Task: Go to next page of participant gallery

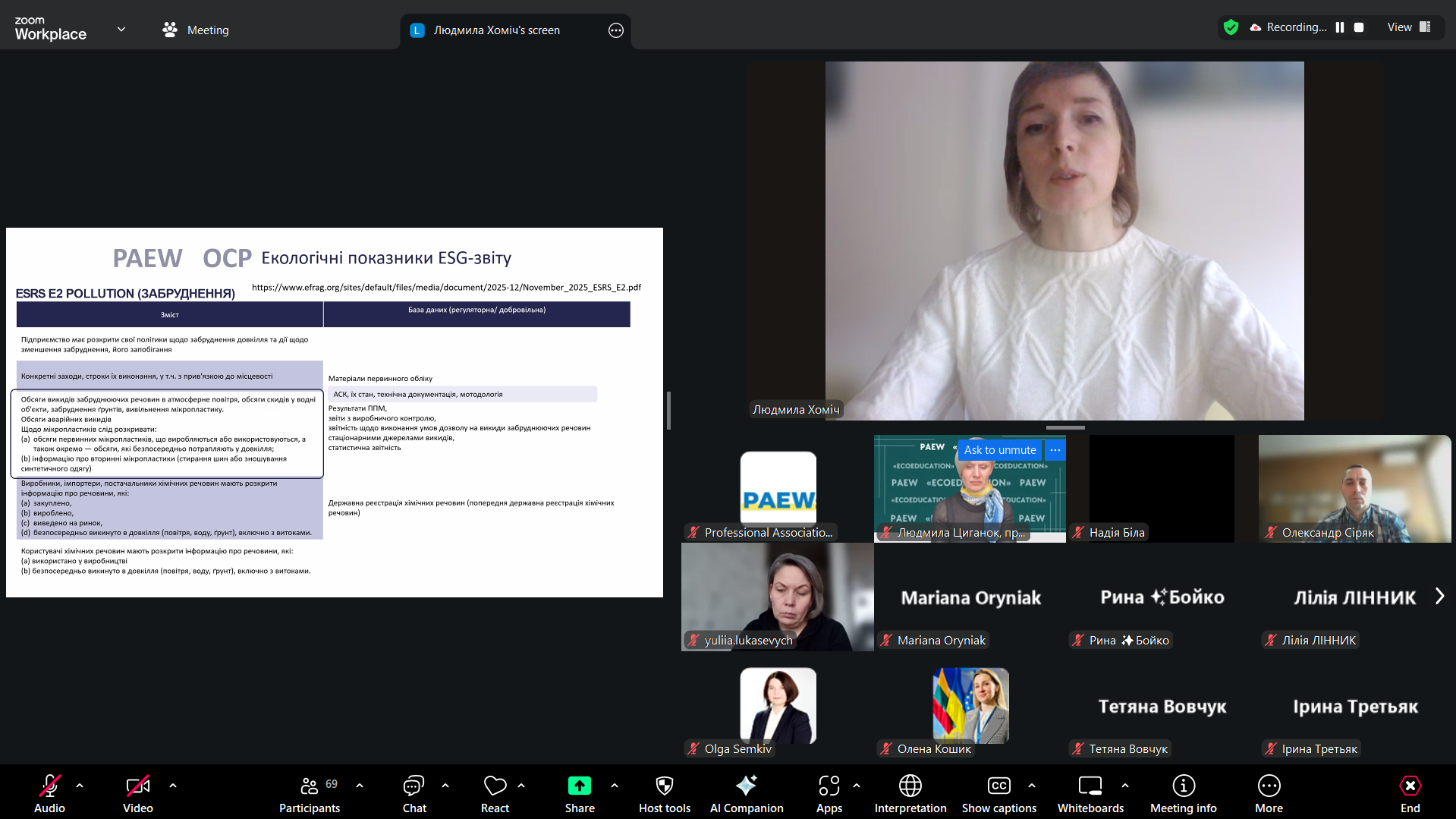Action: (x=1439, y=597)
